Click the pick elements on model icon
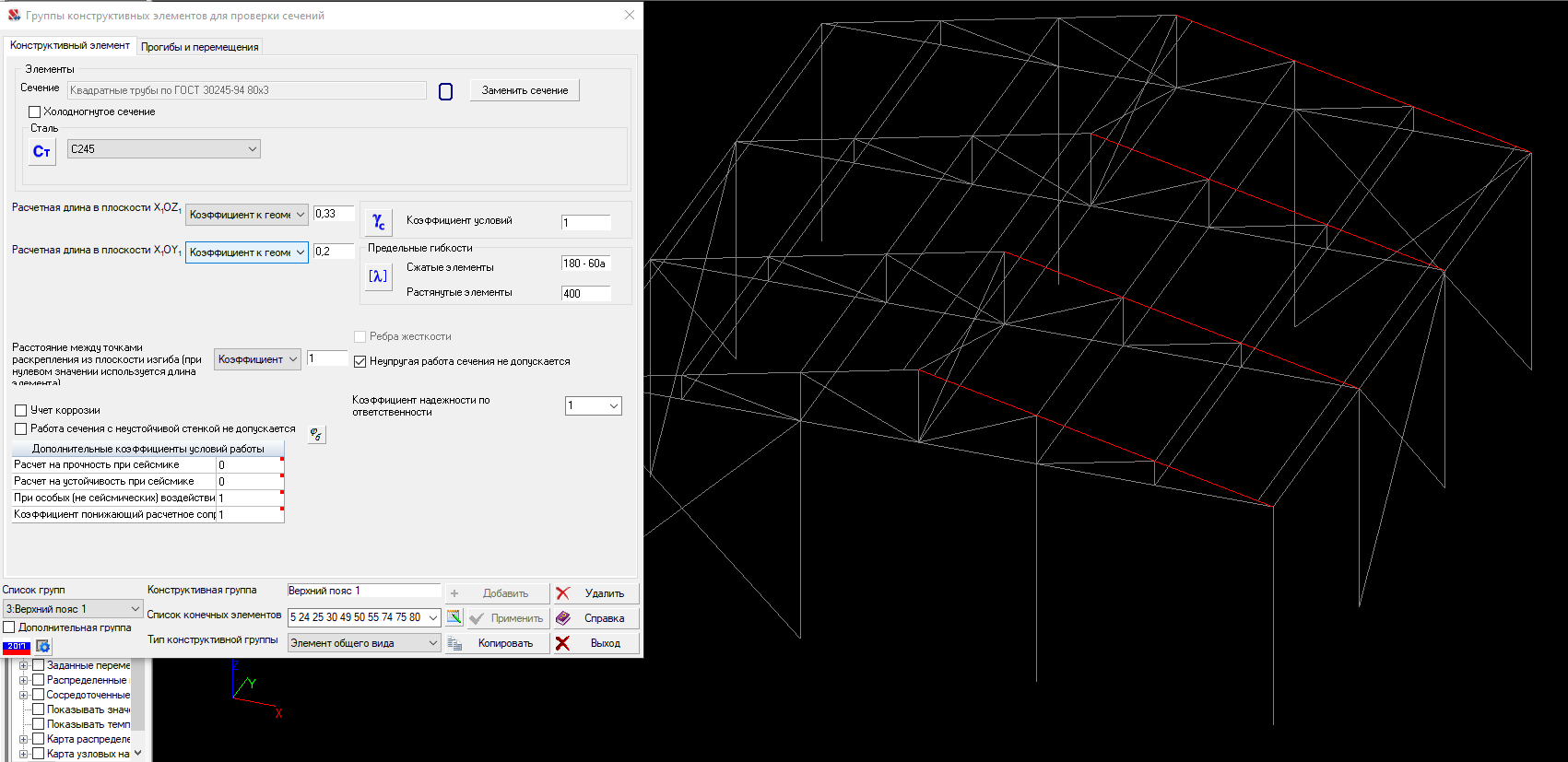This screenshot has height=762, width=1568. point(454,617)
